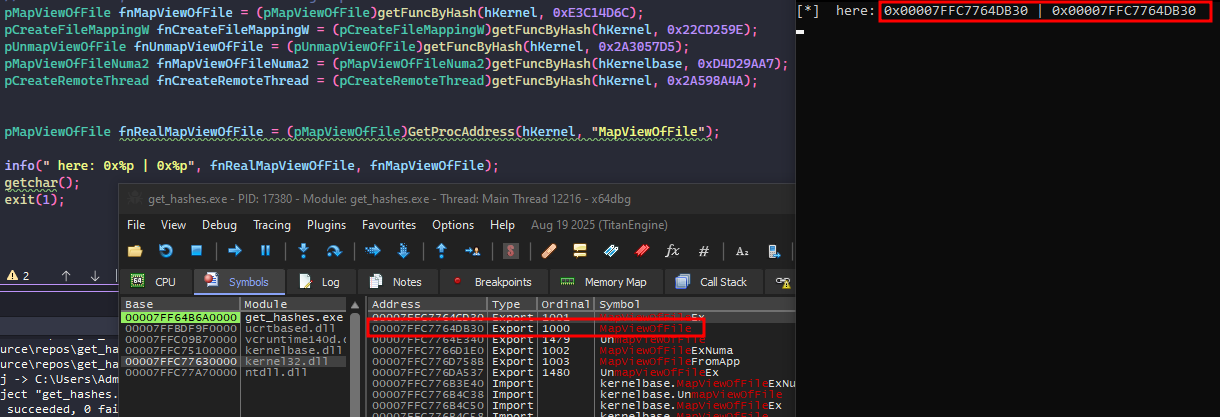The image size is (1220, 417).
Task: Stop debugging with the square icon
Action: pos(195,251)
